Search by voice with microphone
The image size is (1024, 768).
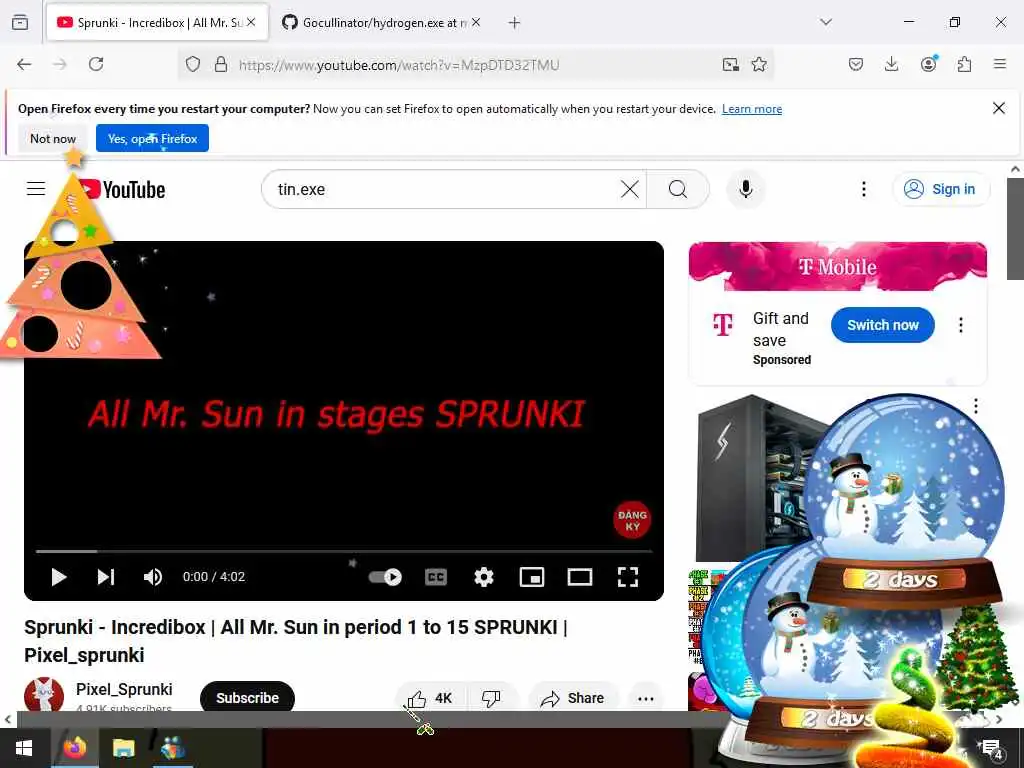[746, 189]
